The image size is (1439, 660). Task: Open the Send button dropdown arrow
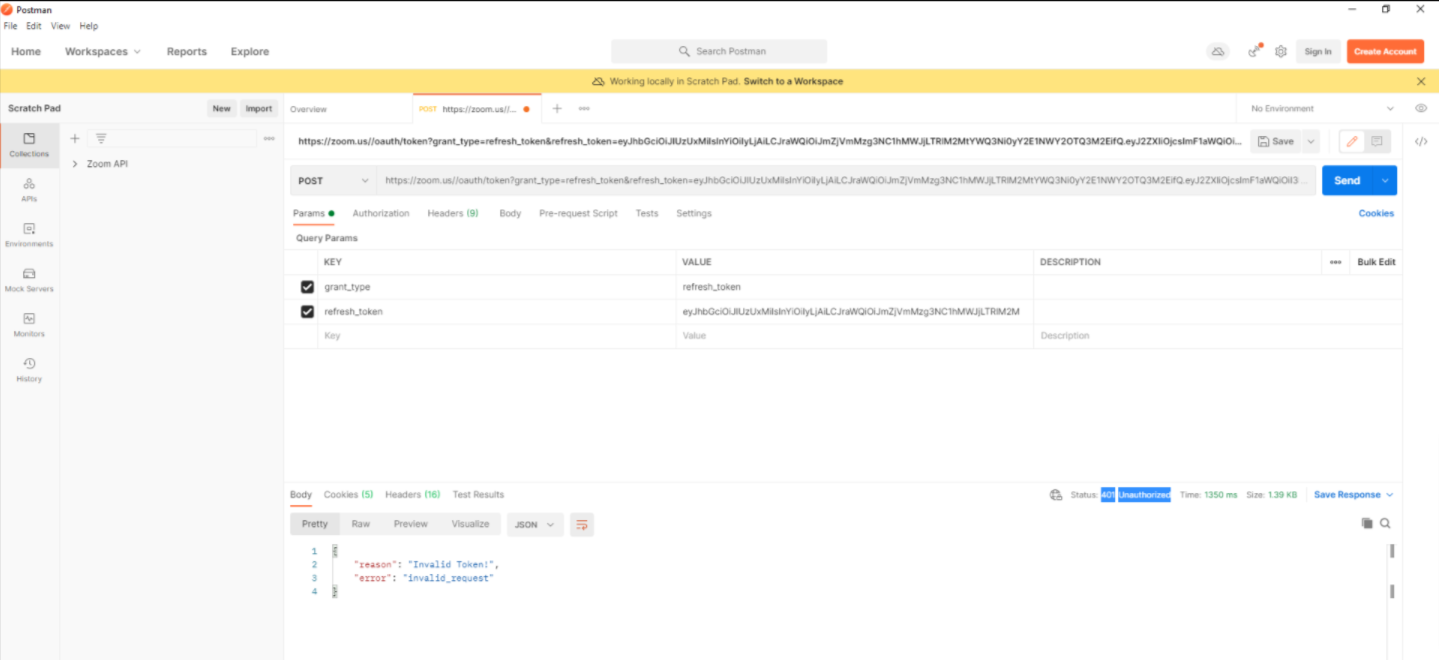point(1385,181)
